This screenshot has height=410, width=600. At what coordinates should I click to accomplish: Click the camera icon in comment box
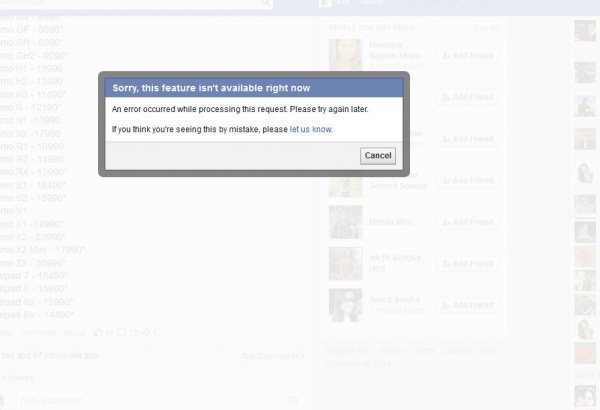(293, 400)
